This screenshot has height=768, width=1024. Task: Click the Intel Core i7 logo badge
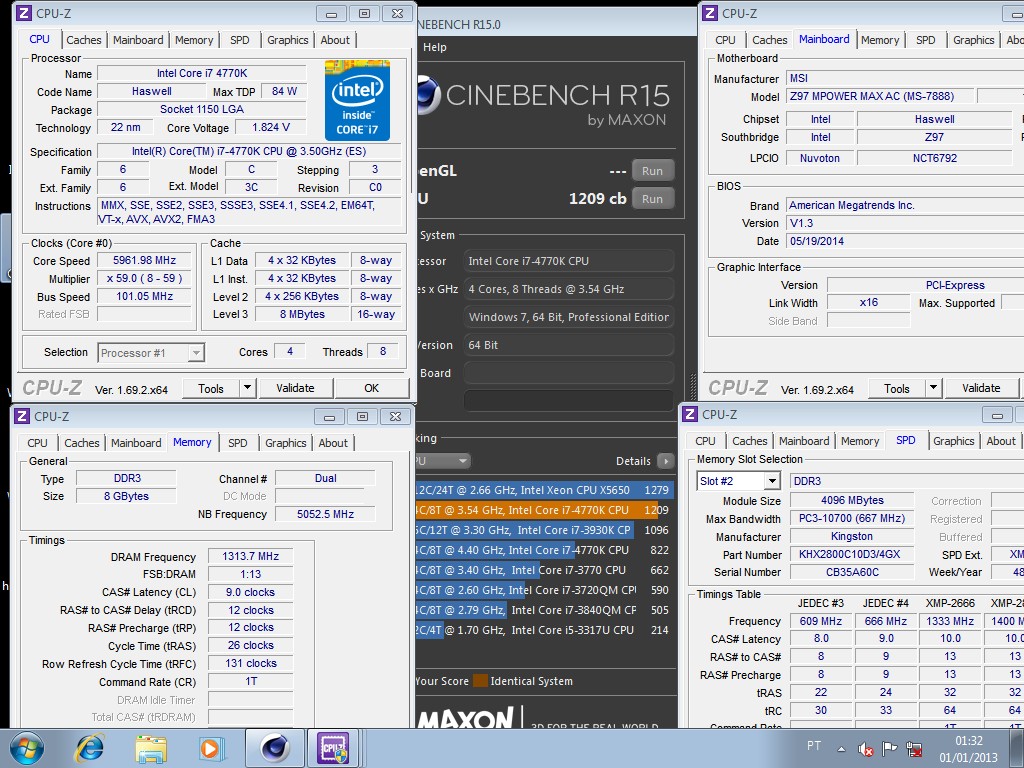tap(357, 101)
